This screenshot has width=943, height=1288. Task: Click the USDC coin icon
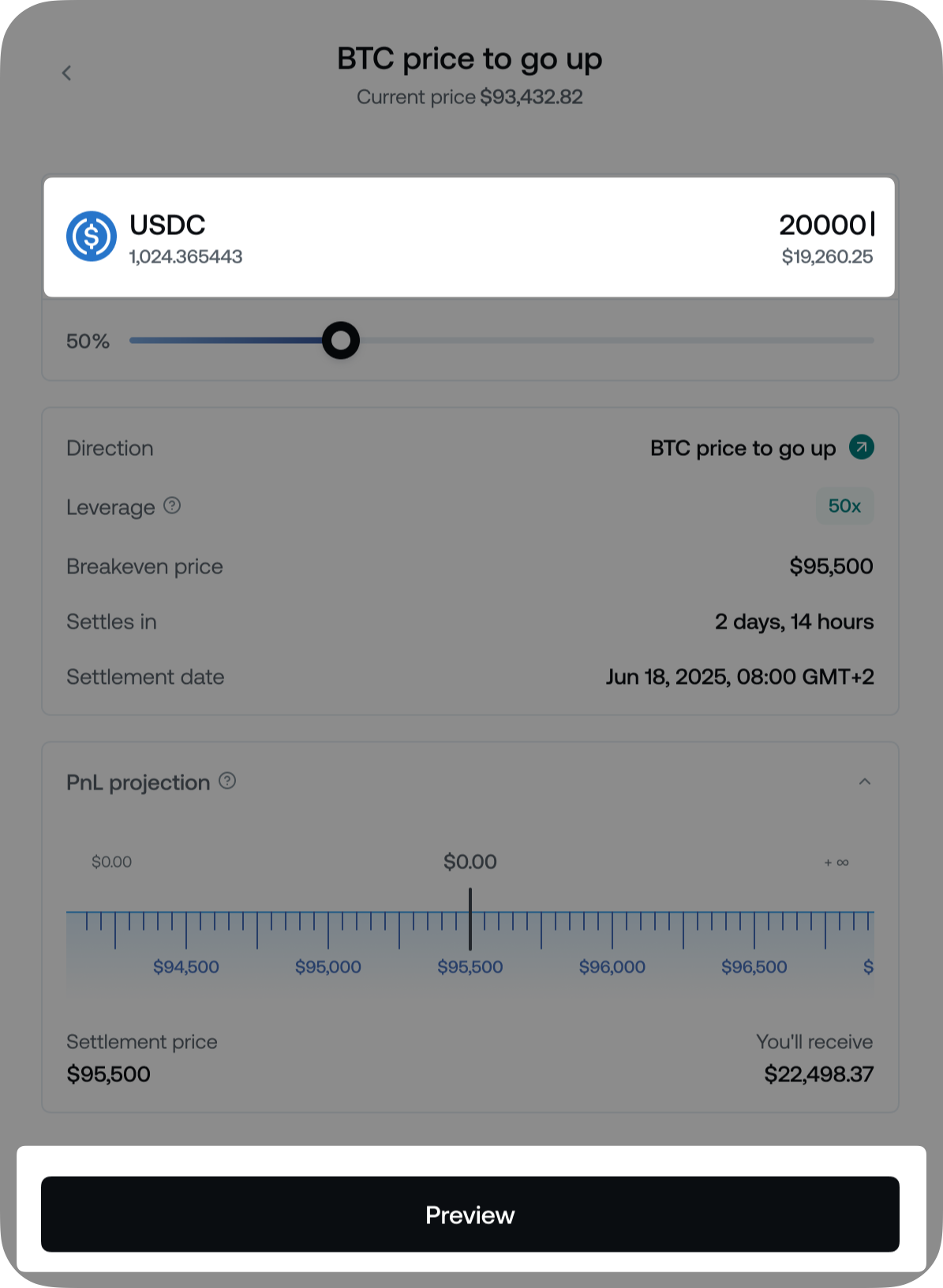point(92,236)
